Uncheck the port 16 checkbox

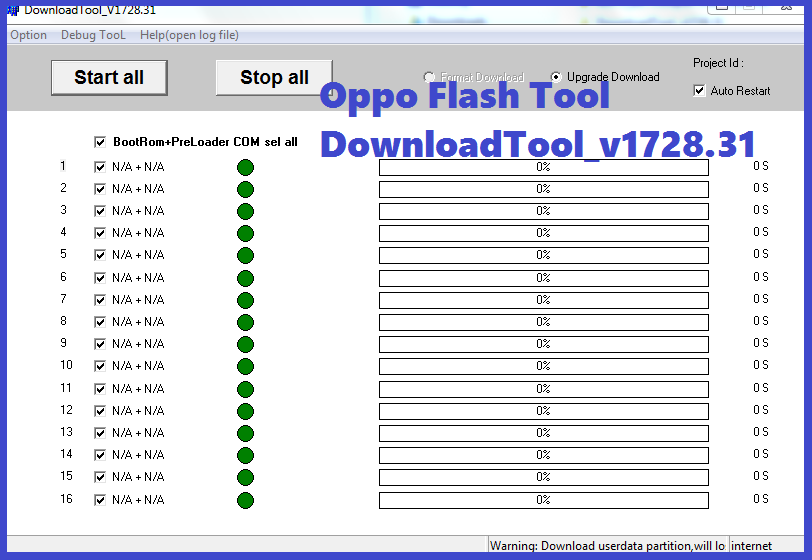pyautogui.click(x=100, y=500)
